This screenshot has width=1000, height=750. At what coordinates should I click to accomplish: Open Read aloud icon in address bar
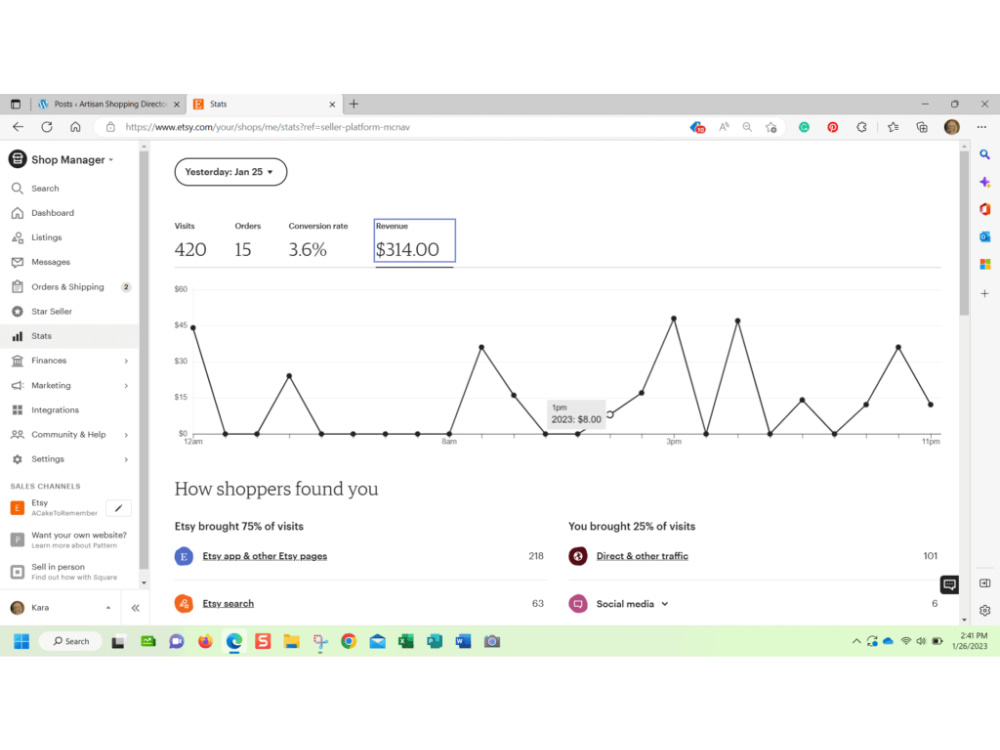[724, 127]
